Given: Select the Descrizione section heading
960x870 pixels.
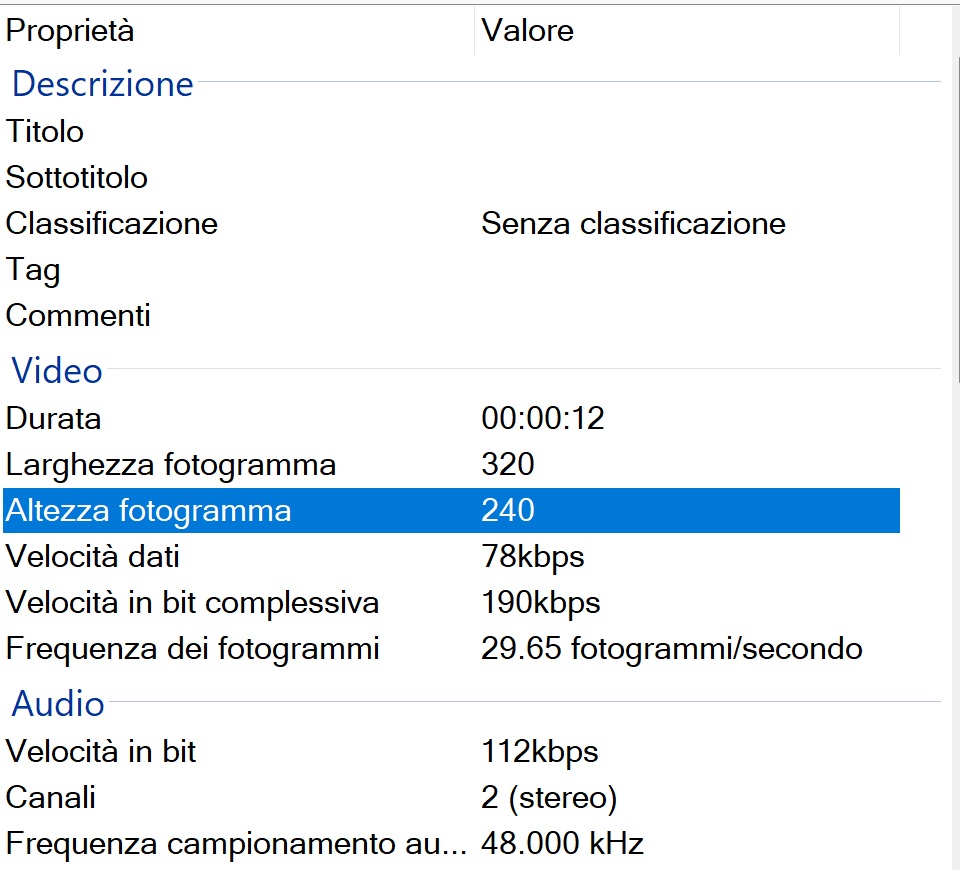Looking at the screenshot, I should [x=102, y=84].
